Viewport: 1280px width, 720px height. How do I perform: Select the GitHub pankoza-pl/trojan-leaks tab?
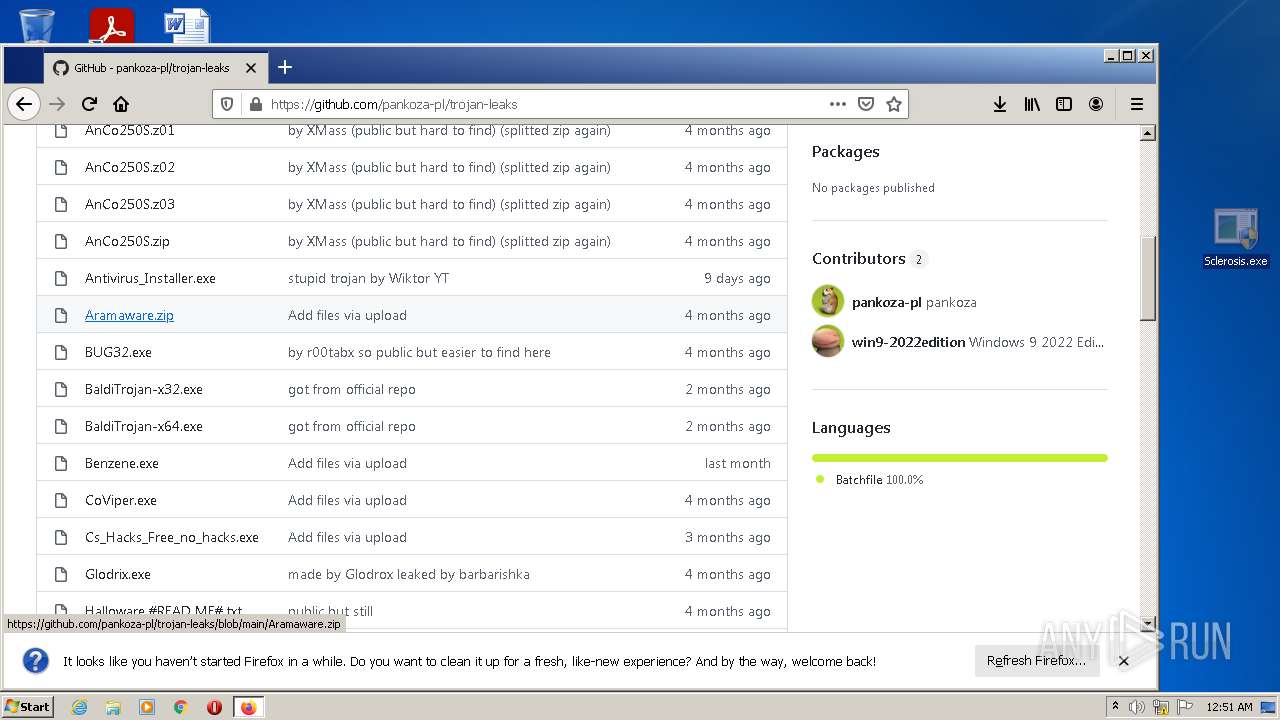(155, 68)
